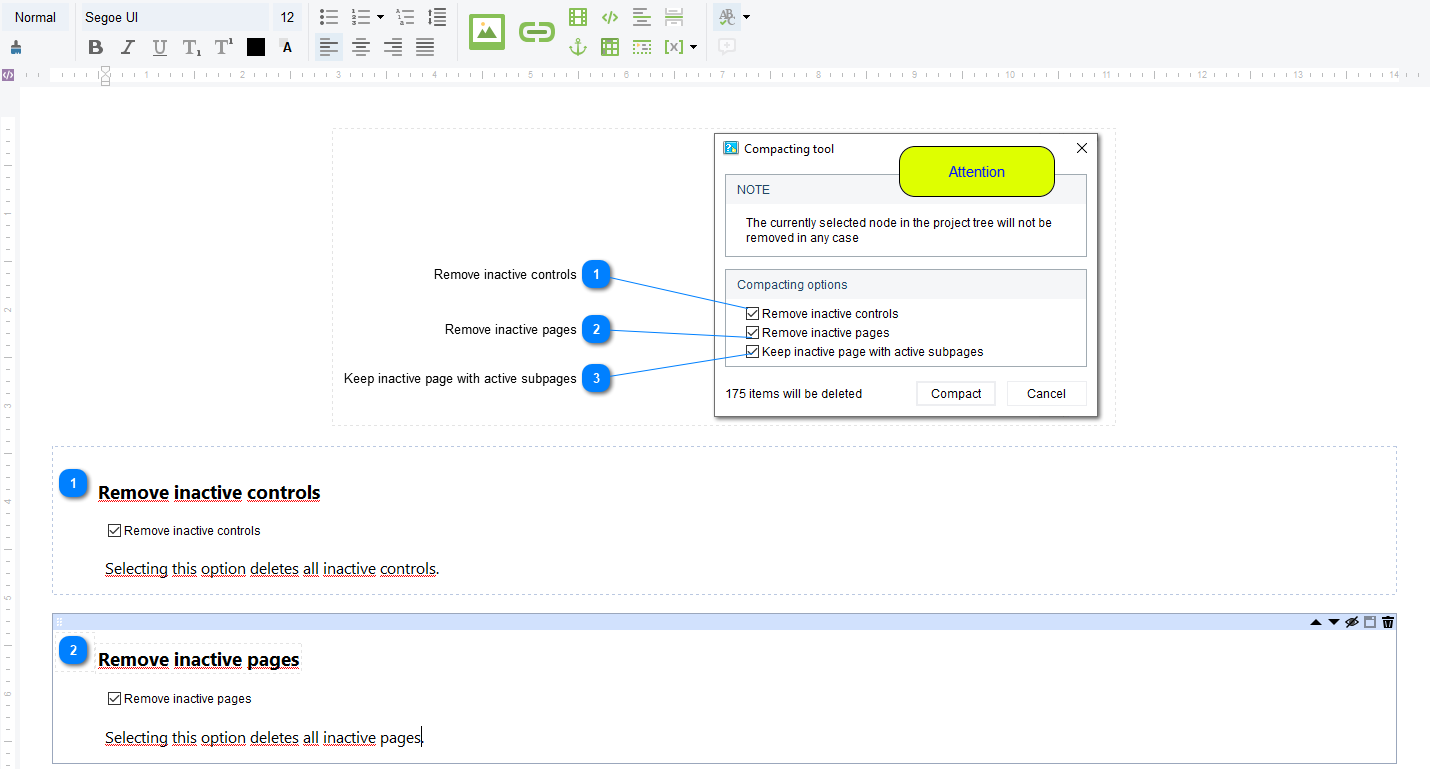Insert a video (film strip icon)
The image size is (1430, 769).
pyautogui.click(x=578, y=17)
